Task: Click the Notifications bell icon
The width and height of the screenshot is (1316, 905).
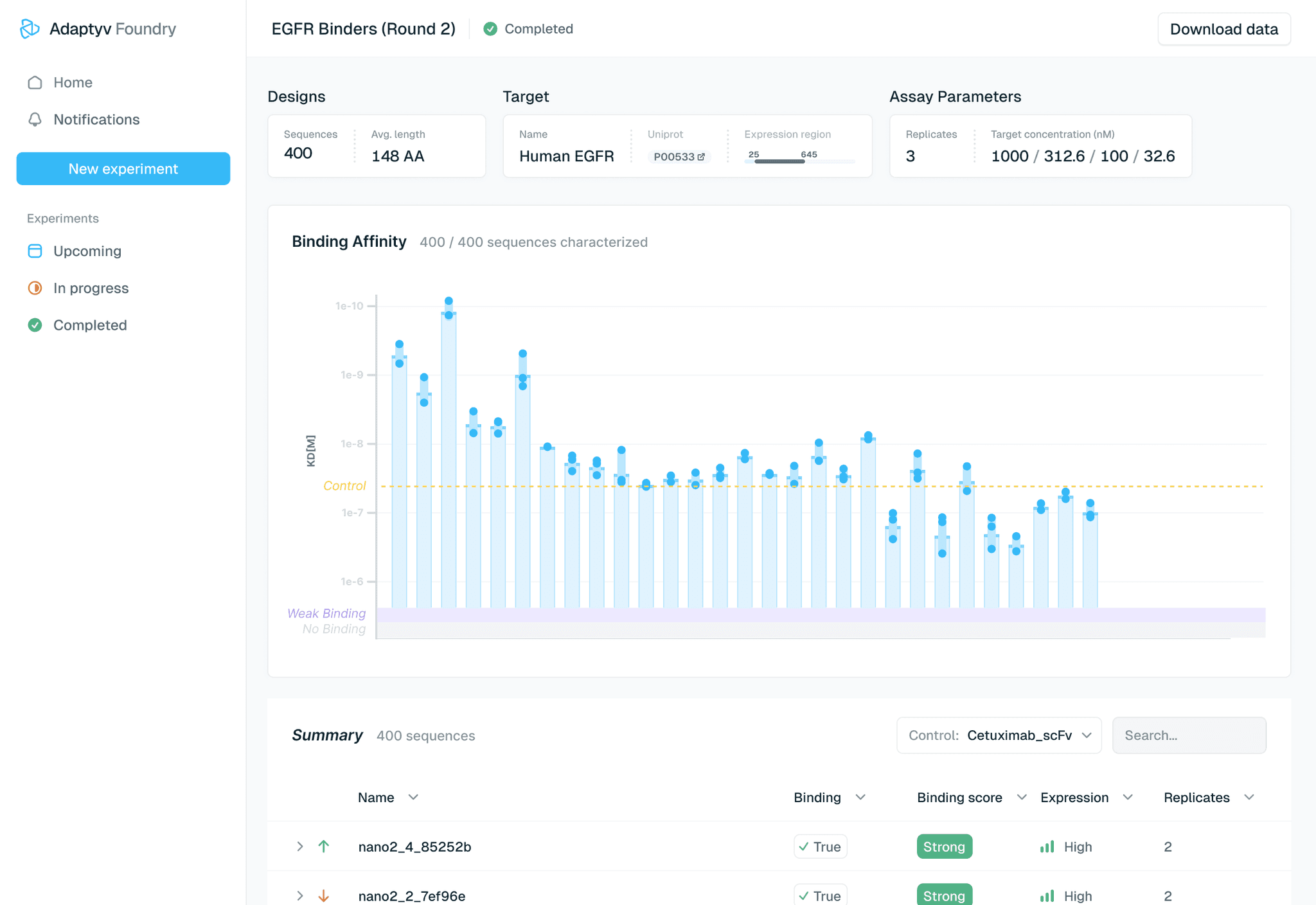Action: click(x=35, y=120)
